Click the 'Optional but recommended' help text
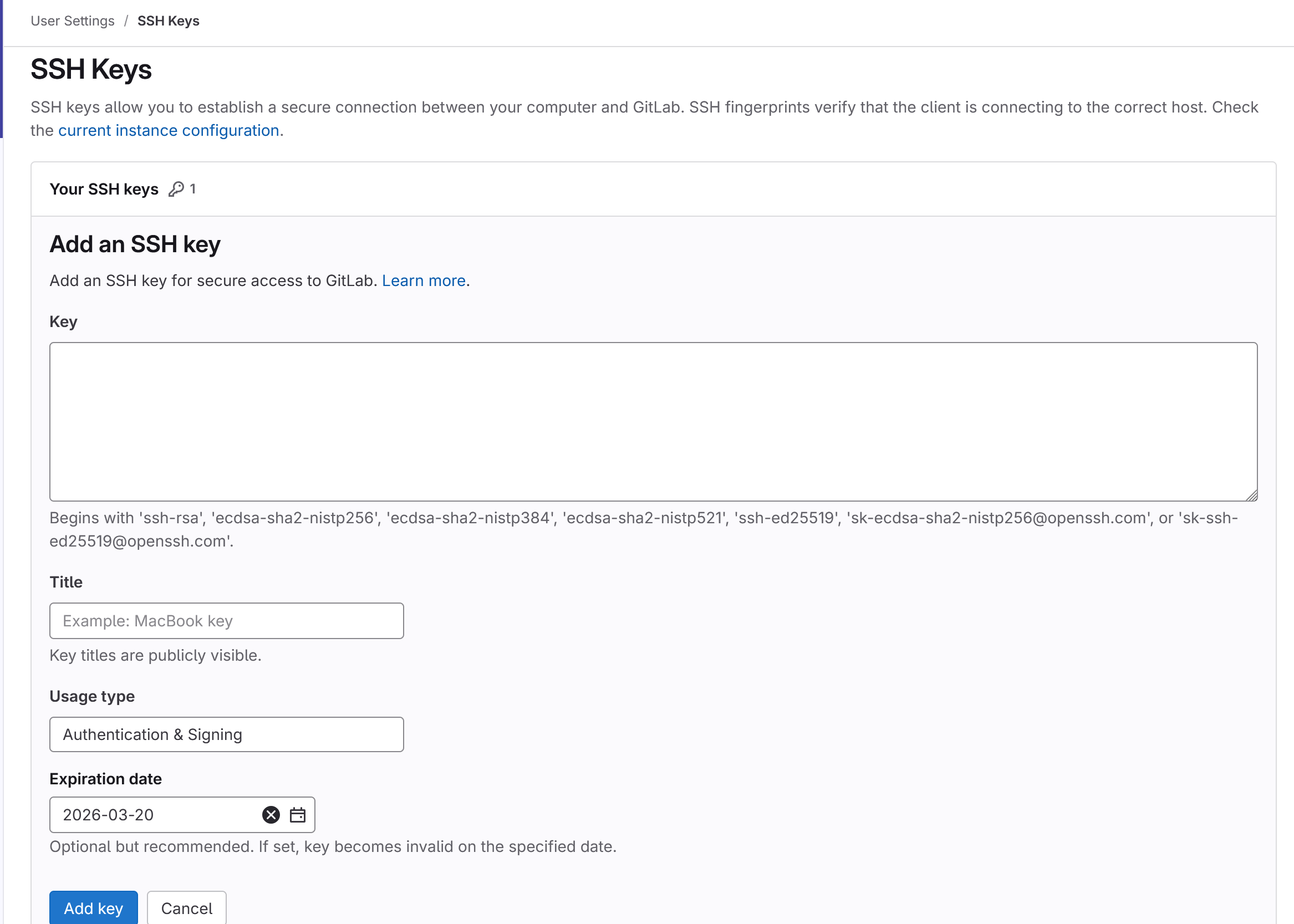Screen dimensions: 1294x924 coord(333,846)
